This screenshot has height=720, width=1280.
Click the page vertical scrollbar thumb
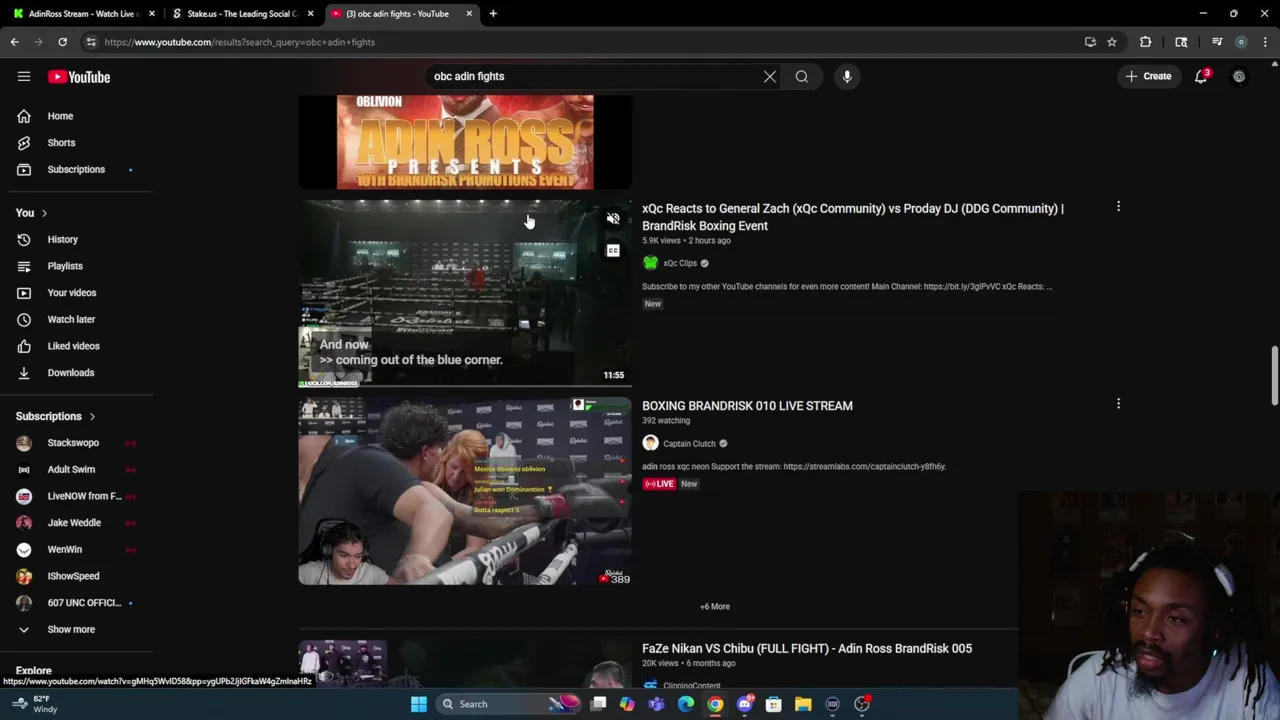[x=1274, y=377]
